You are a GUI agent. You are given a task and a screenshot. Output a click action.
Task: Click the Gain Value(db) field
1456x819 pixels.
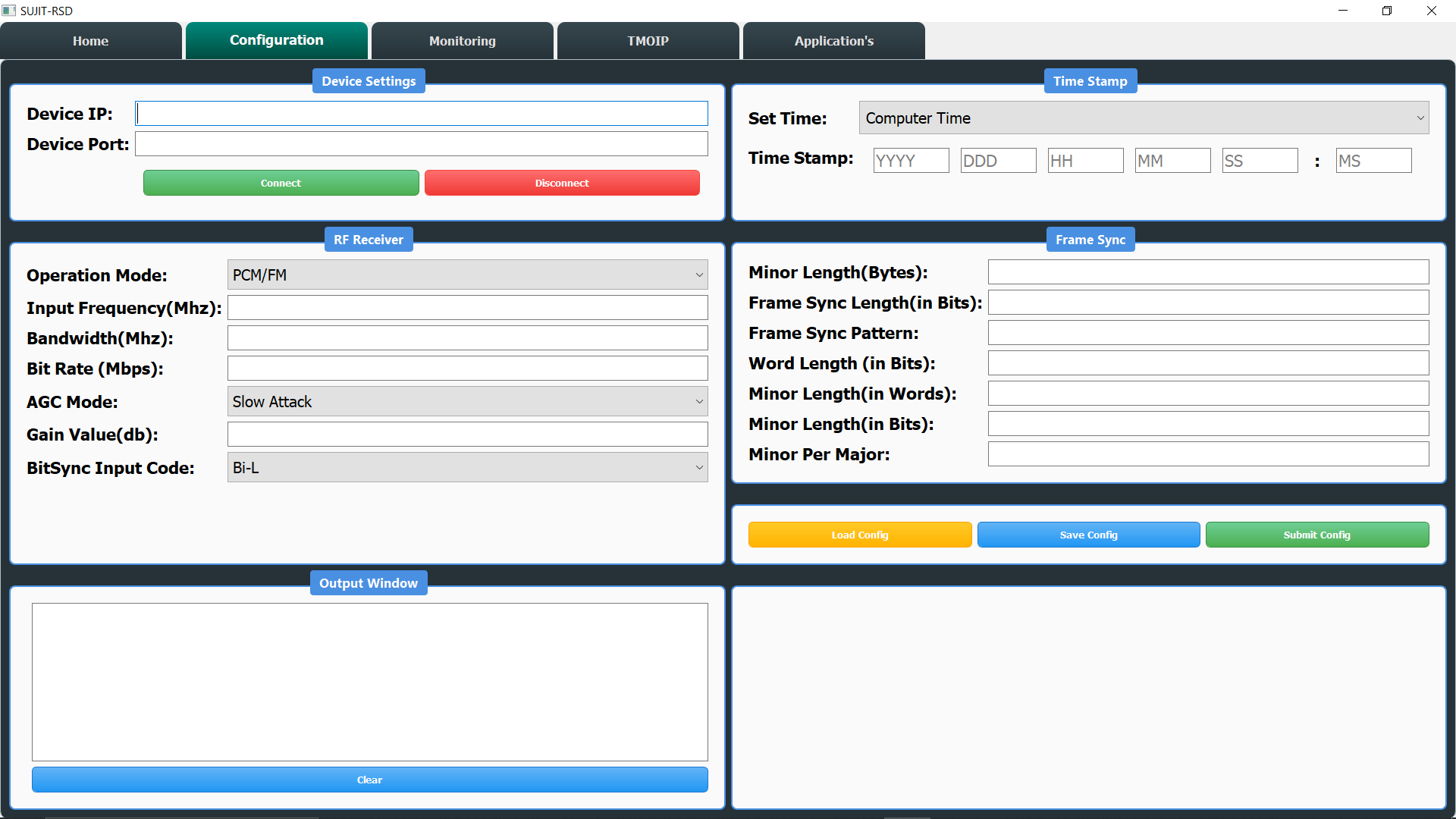[467, 435]
